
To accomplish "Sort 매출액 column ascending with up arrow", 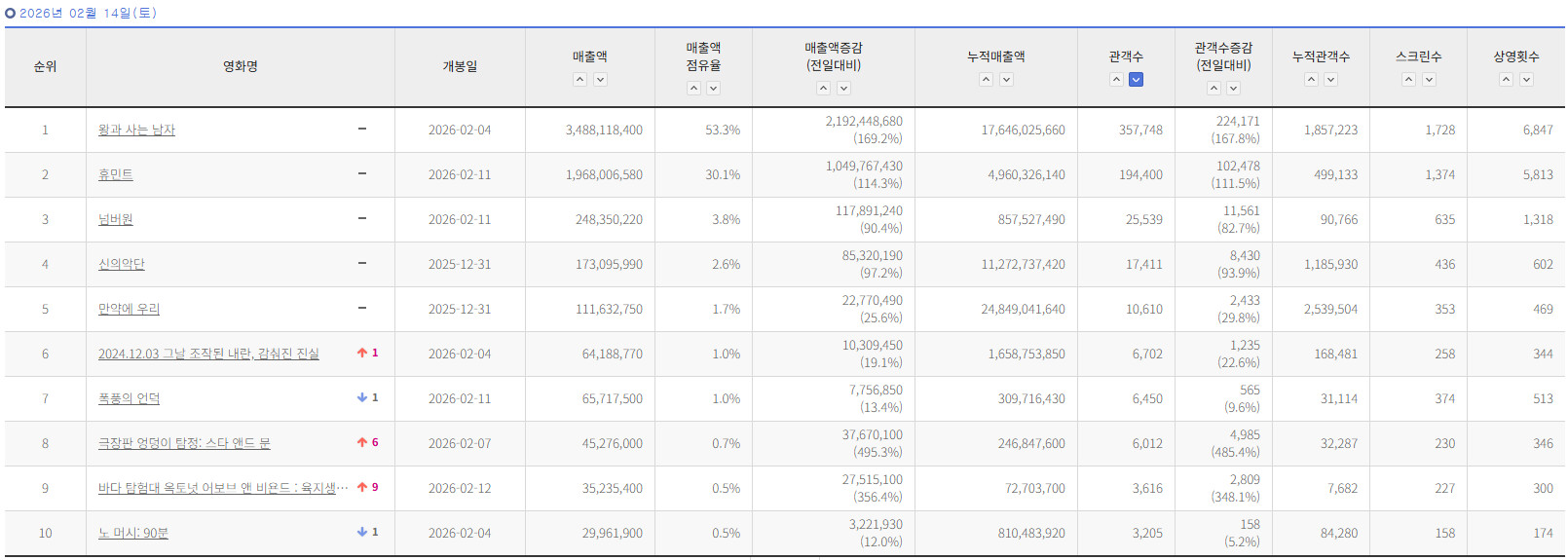I will (580, 80).
